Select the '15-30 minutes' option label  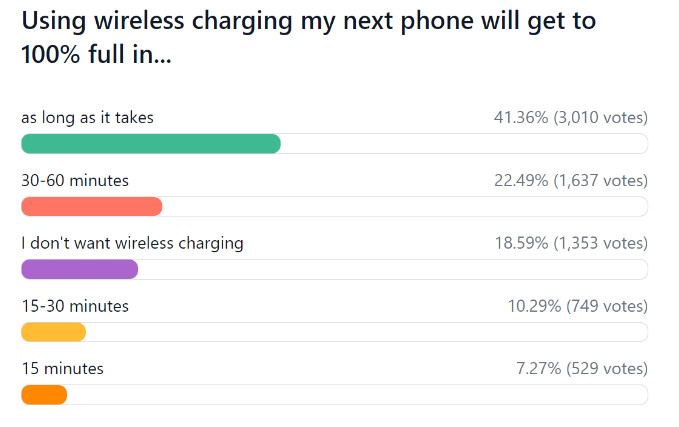75,306
